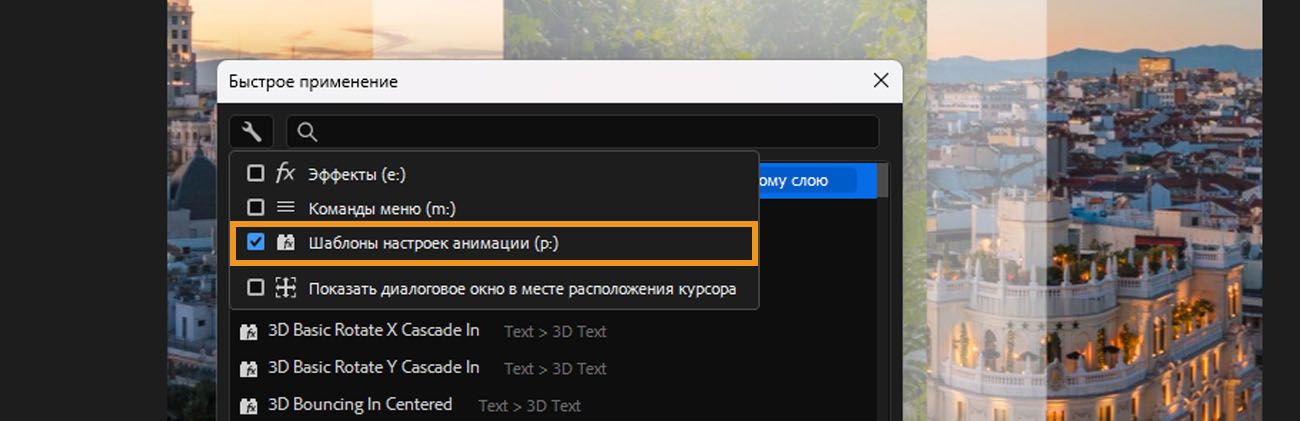Tick the show dialog at cursor checkbox

pyautogui.click(x=256, y=288)
